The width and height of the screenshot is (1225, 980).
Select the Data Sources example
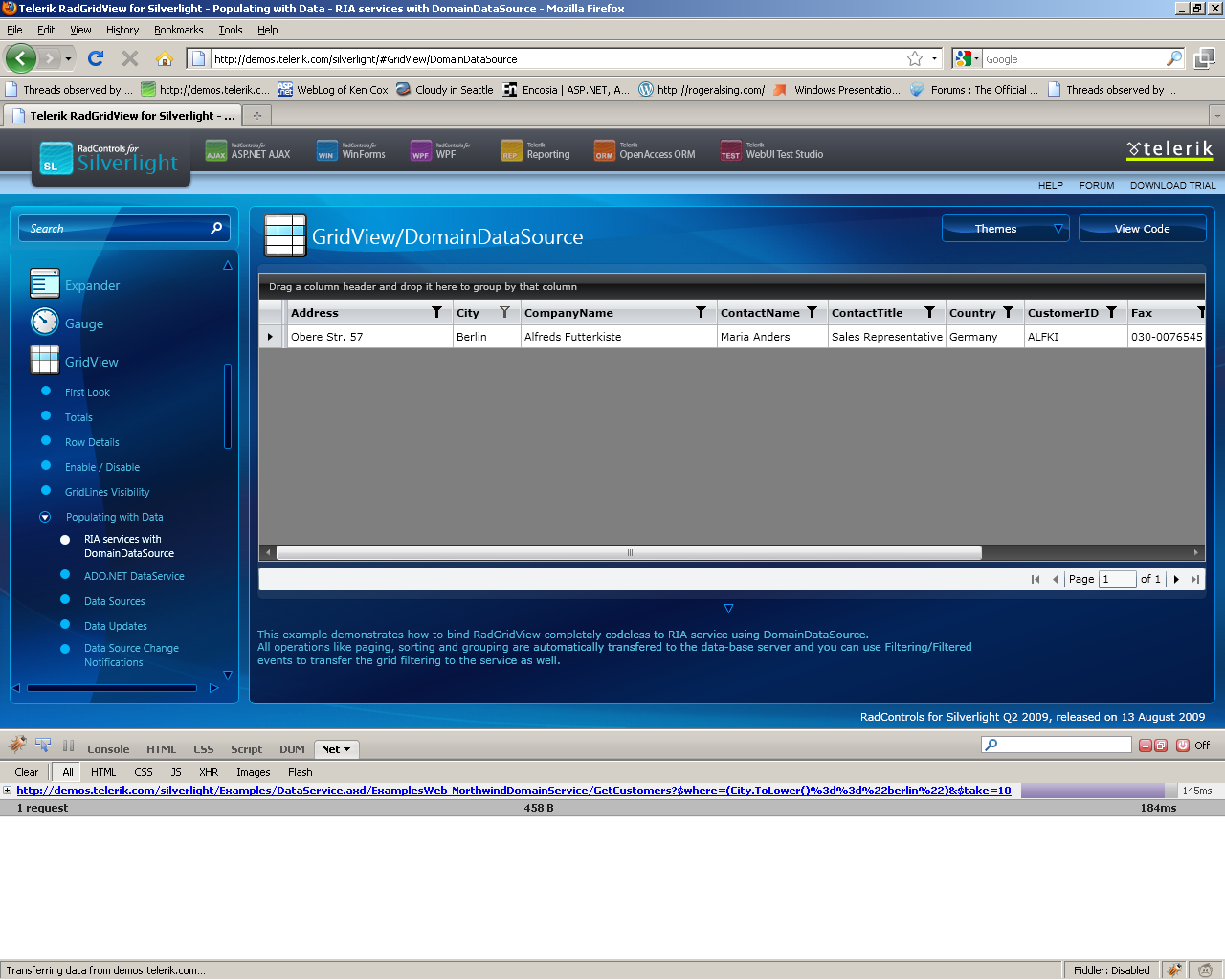115,601
